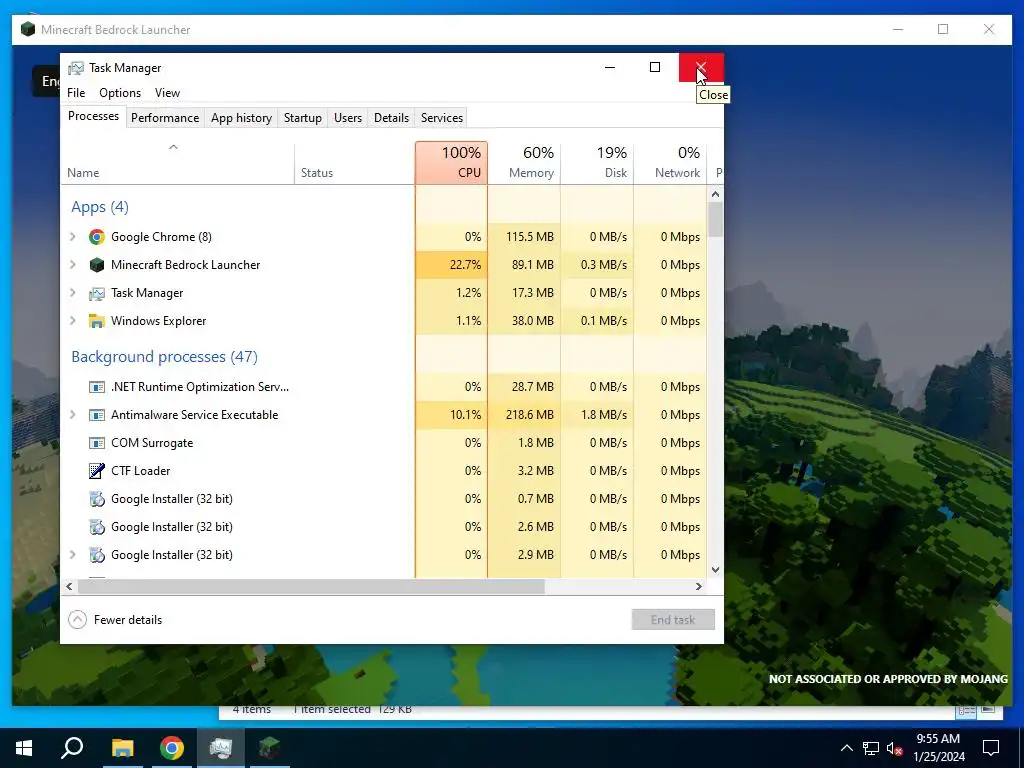Open the Windows Start menu
The height and width of the screenshot is (768, 1024).
click(x=24, y=748)
